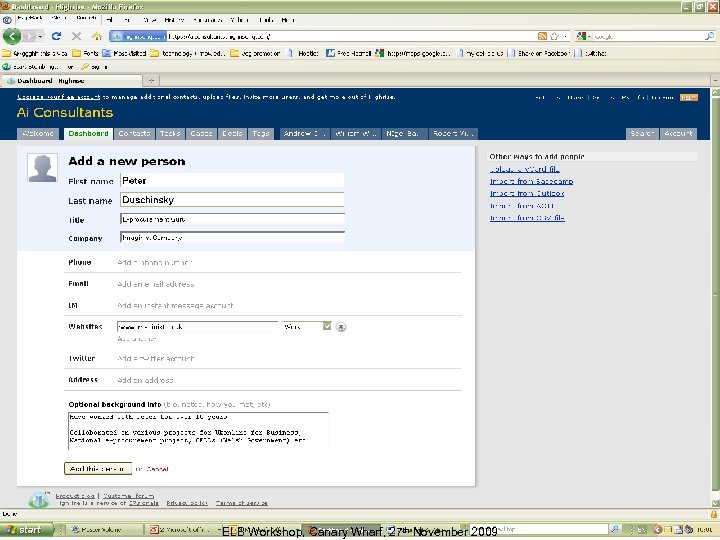Click Add a phone number placeholder
The width and height of the screenshot is (720, 540).
154,263
